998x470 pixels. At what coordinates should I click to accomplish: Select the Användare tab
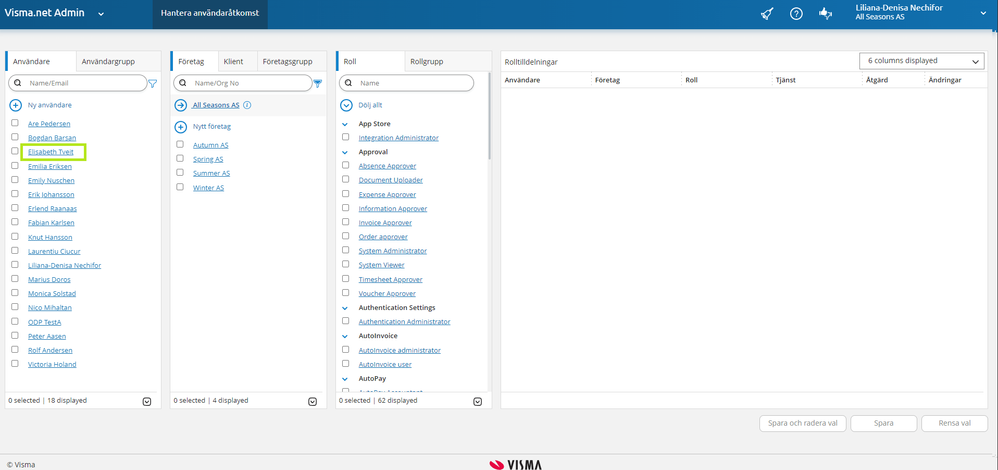point(41,62)
